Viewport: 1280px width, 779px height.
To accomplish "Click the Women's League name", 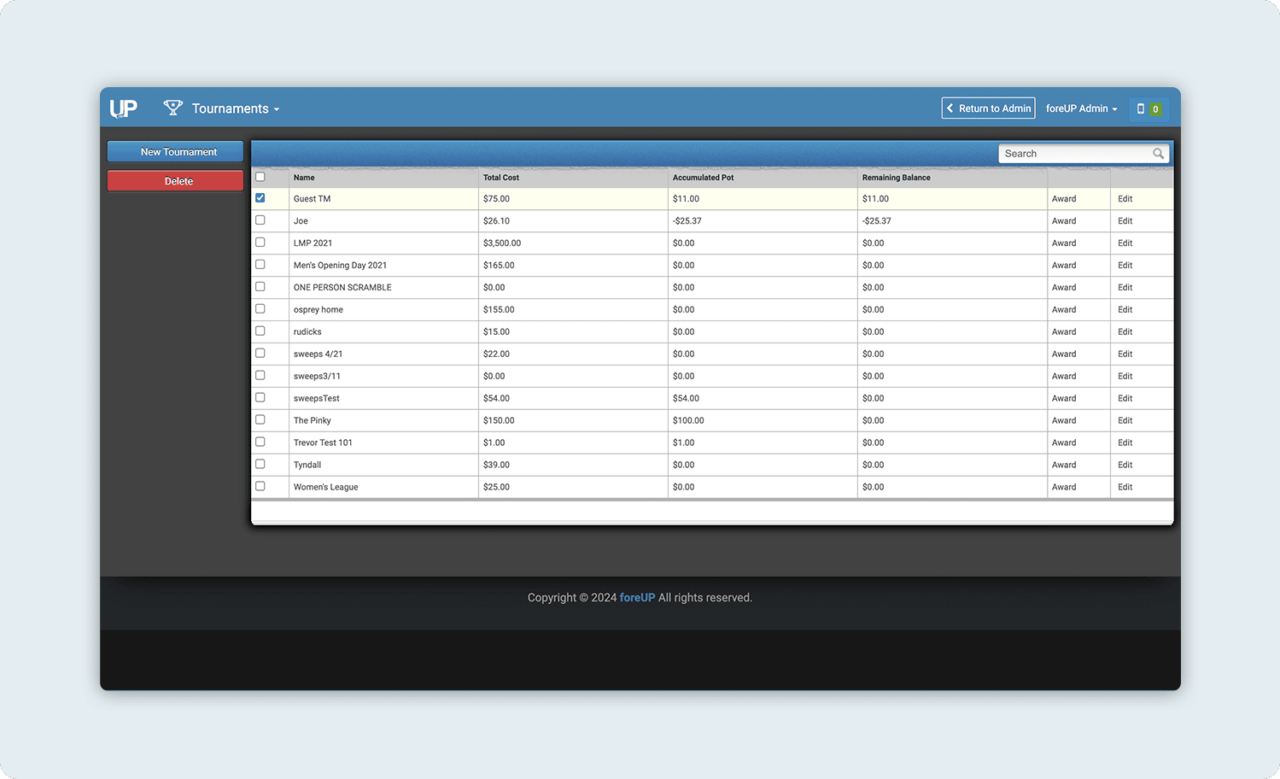I will 325,487.
